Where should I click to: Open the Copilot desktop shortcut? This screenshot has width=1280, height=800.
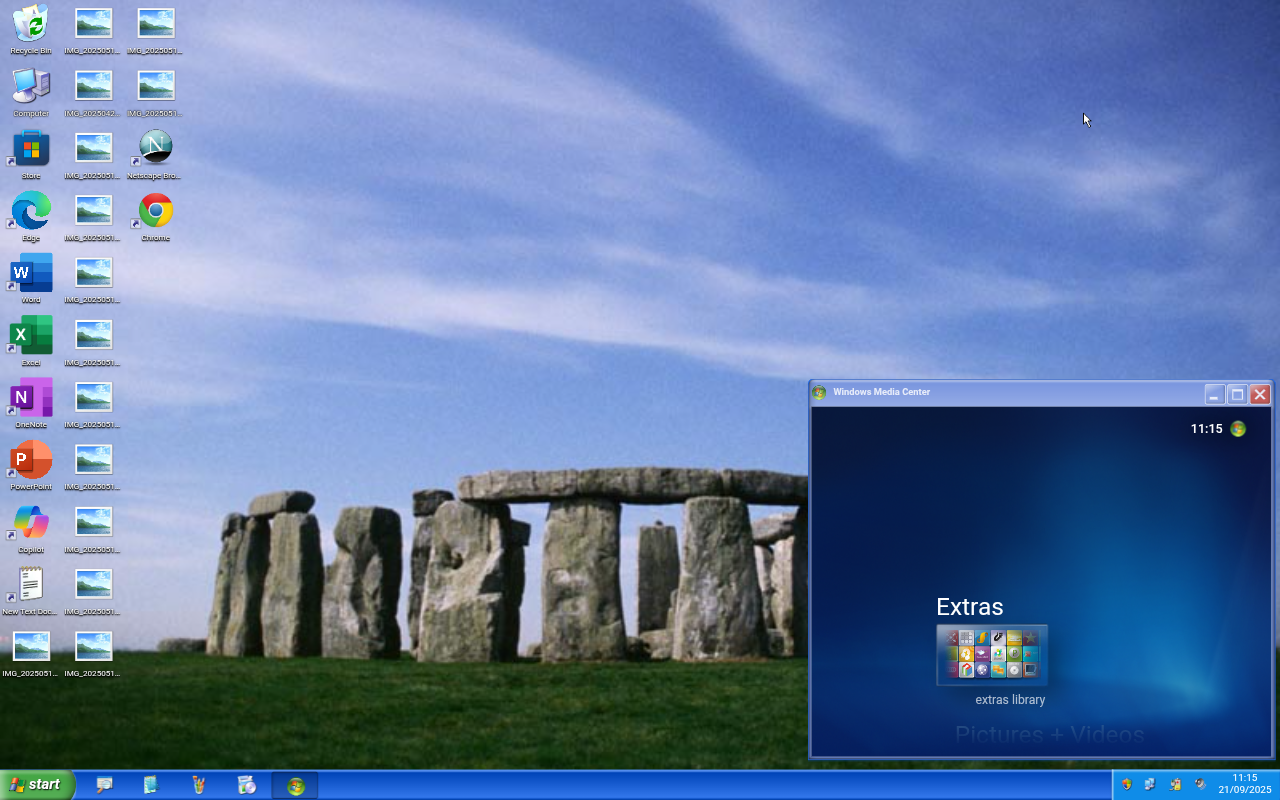pos(31,523)
